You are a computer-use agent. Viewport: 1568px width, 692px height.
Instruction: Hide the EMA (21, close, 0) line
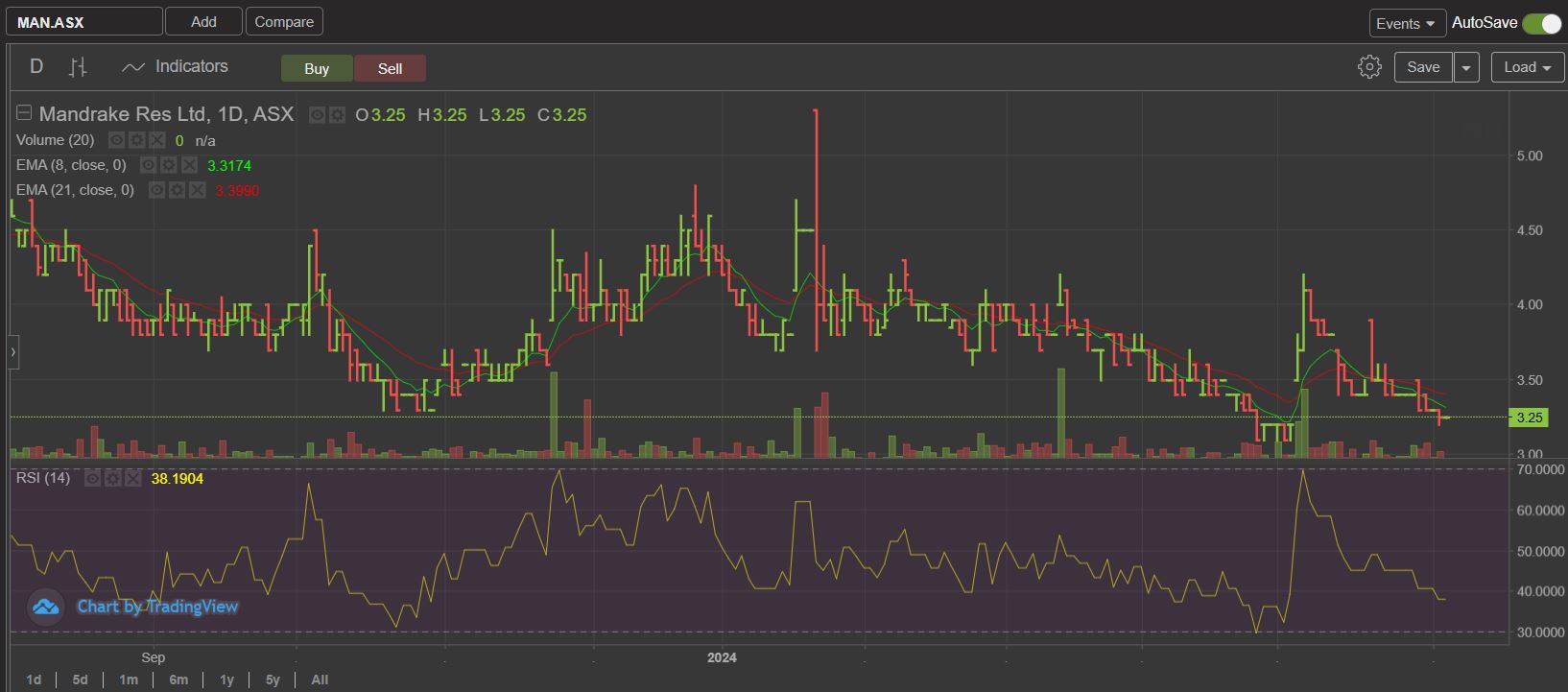coord(156,190)
